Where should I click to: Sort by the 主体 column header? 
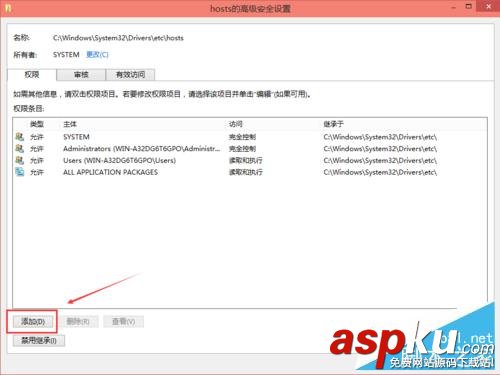[x=70, y=124]
